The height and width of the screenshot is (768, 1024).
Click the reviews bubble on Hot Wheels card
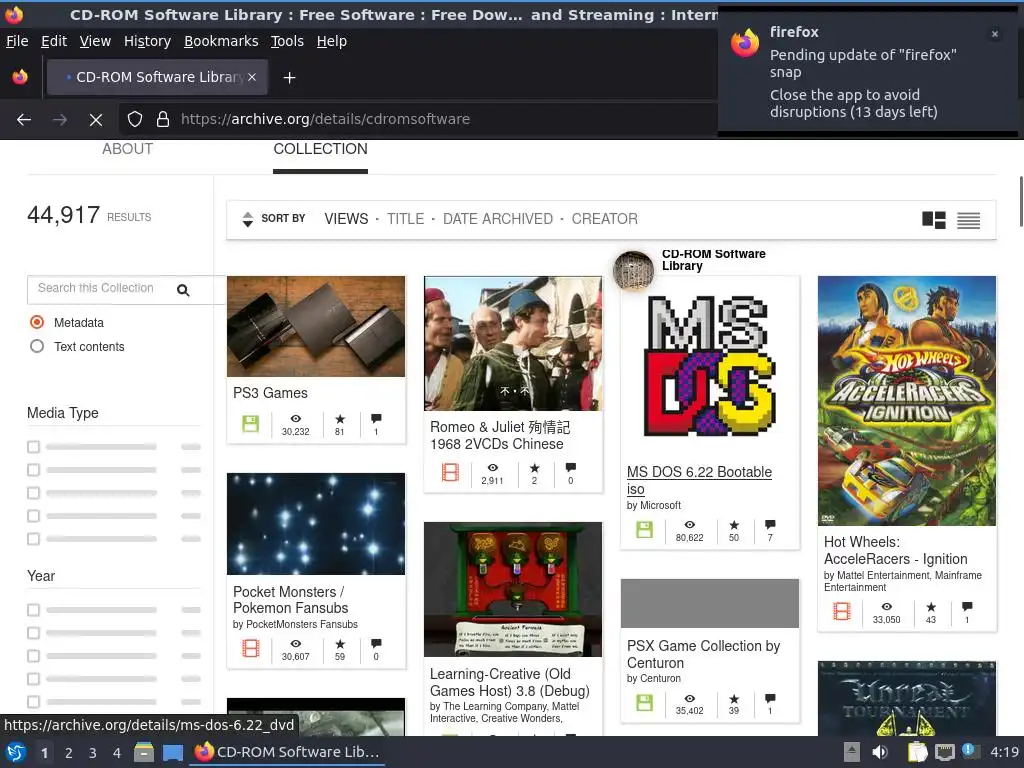tap(967, 607)
